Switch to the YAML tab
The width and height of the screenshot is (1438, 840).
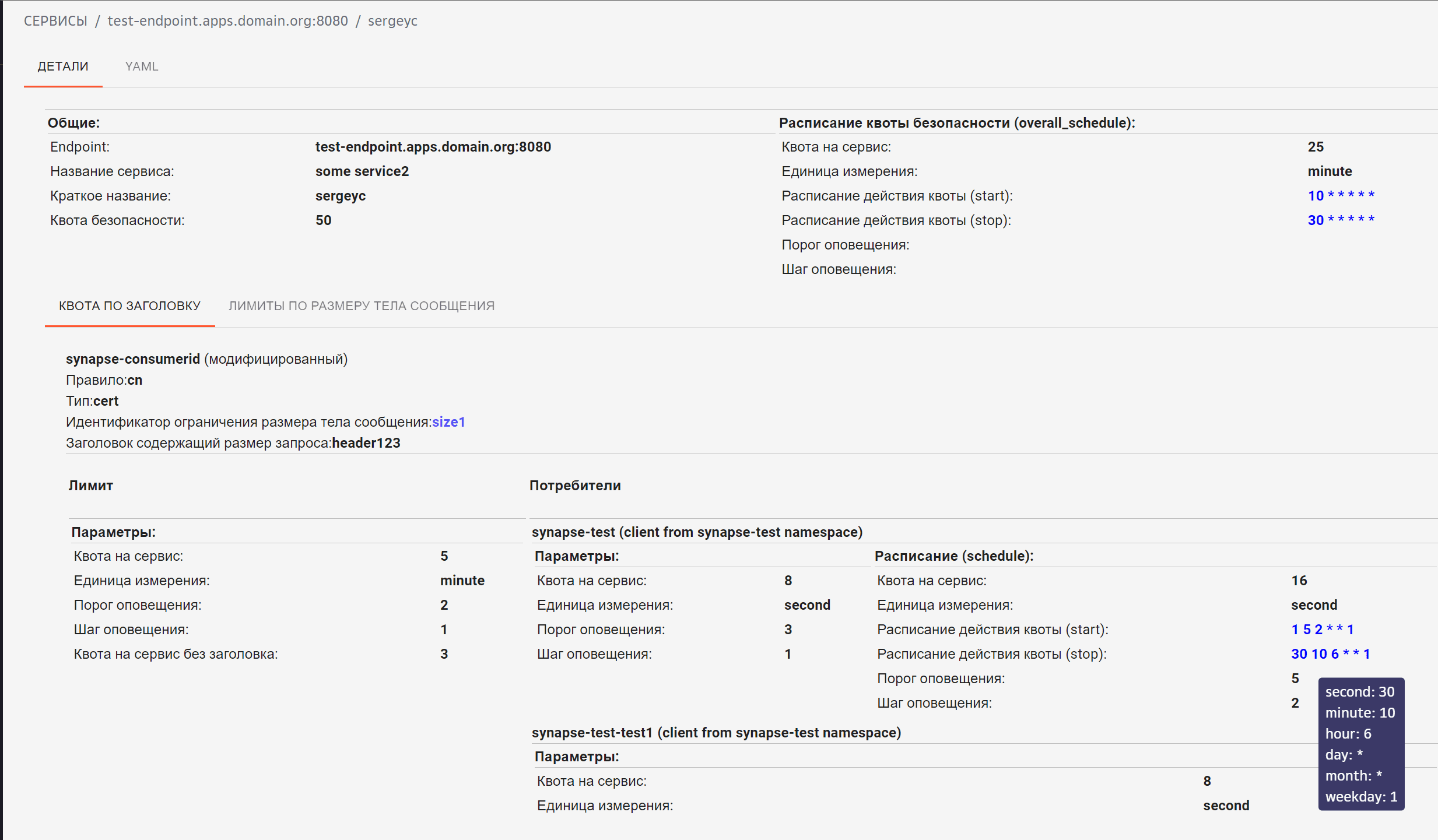point(142,66)
